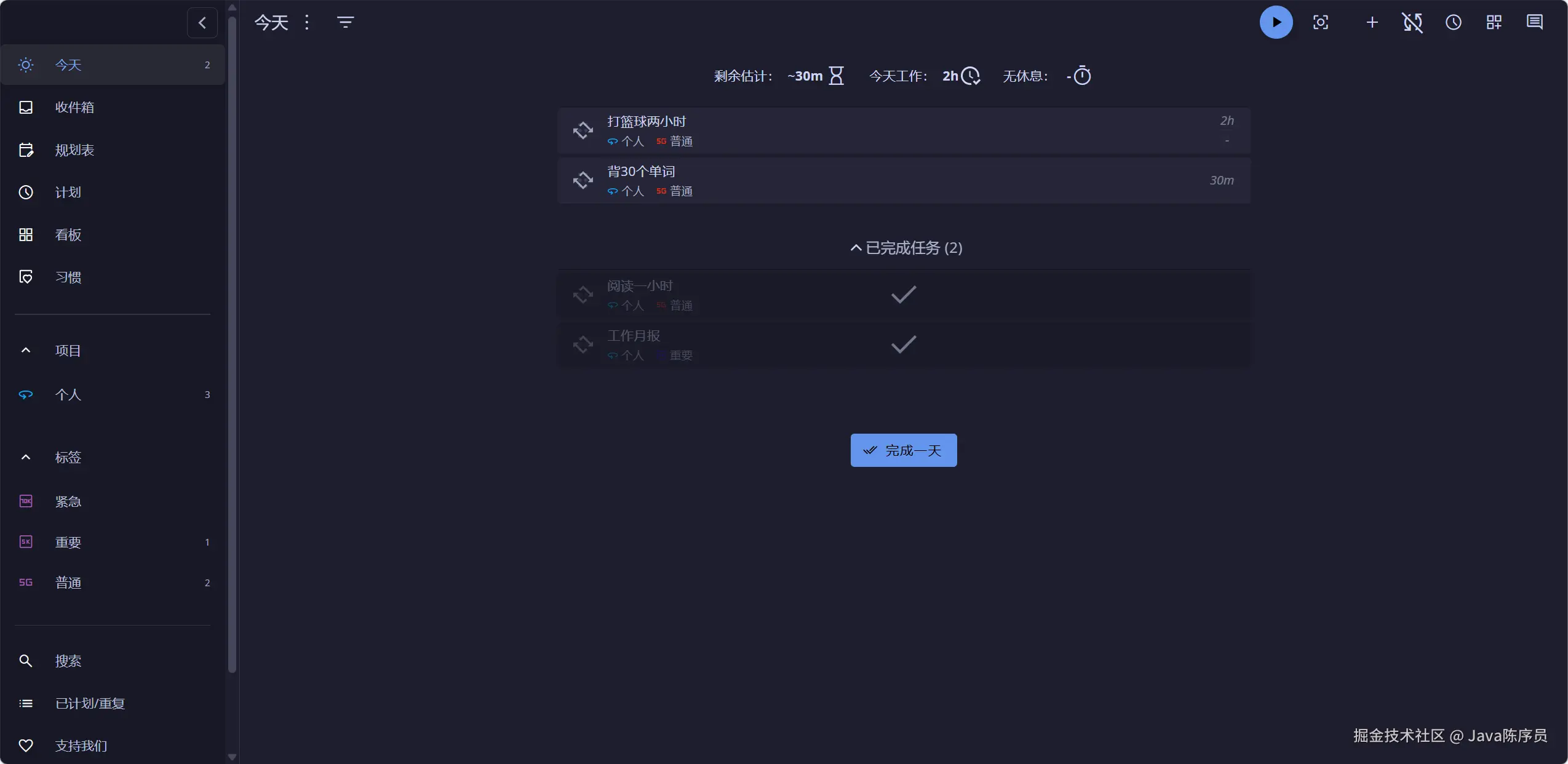Start the task timer play button

(1276, 23)
